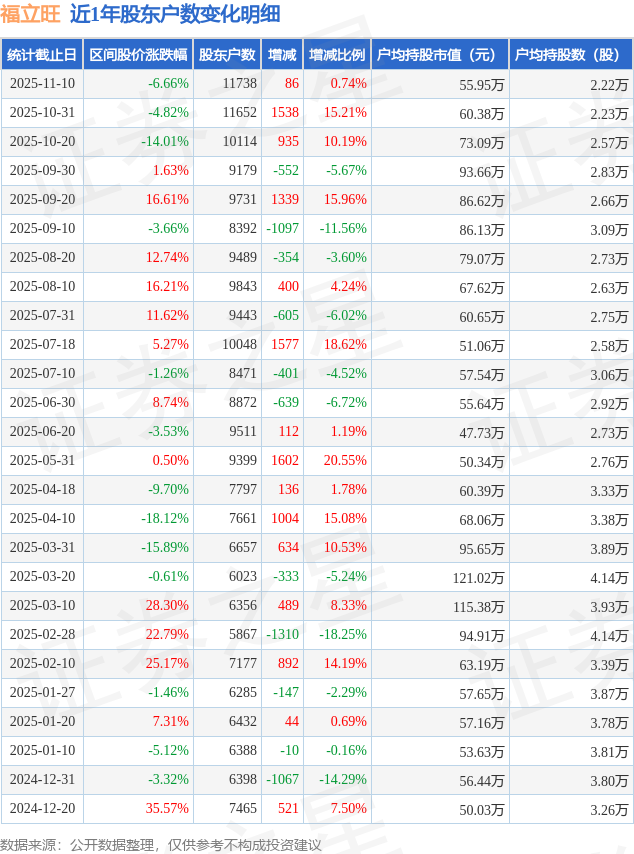634x854 pixels.
Task: Click the 增减 column header
Action: pyautogui.click(x=282, y=55)
